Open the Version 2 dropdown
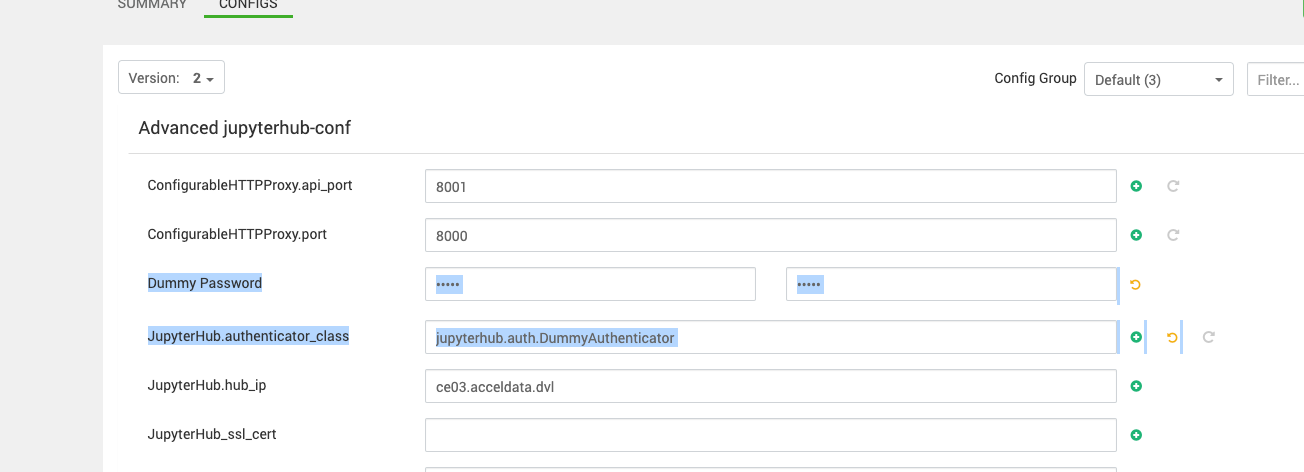 coord(171,78)
